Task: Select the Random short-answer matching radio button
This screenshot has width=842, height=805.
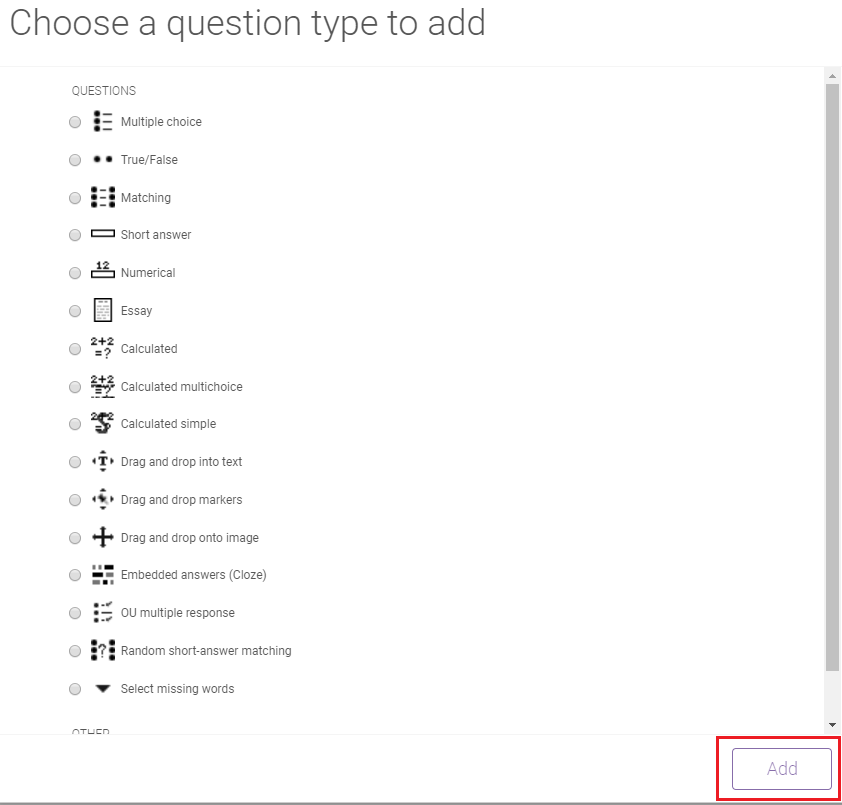Action: [75, 650]
